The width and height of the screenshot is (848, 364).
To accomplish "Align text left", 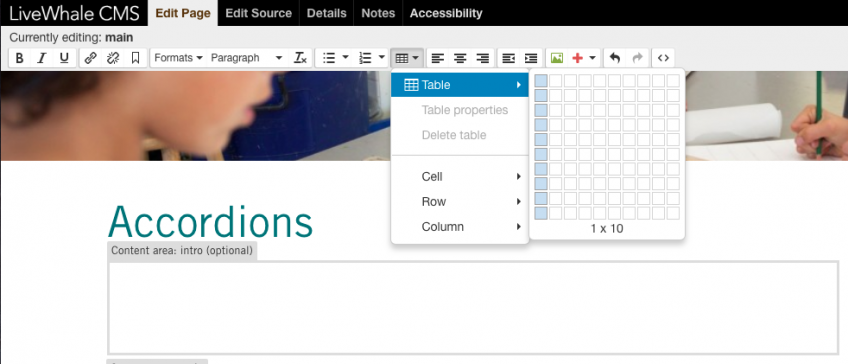I will [438, 58].
